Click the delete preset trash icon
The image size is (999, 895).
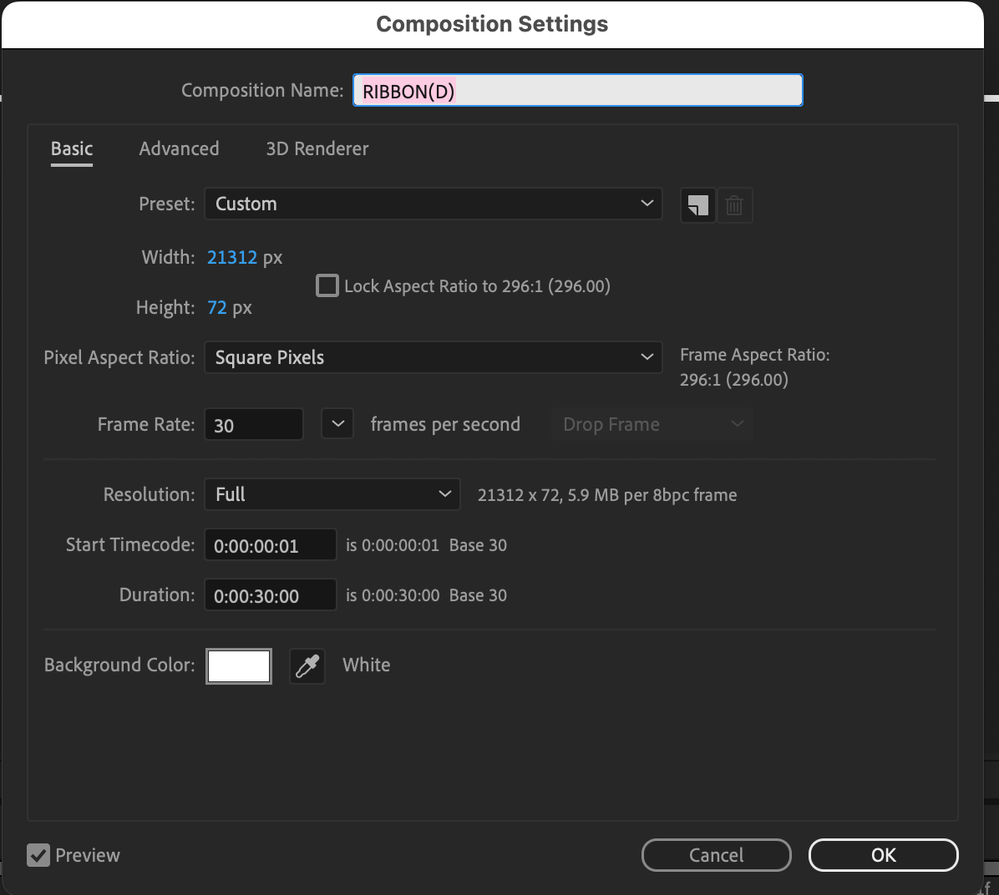click(734, 205)
